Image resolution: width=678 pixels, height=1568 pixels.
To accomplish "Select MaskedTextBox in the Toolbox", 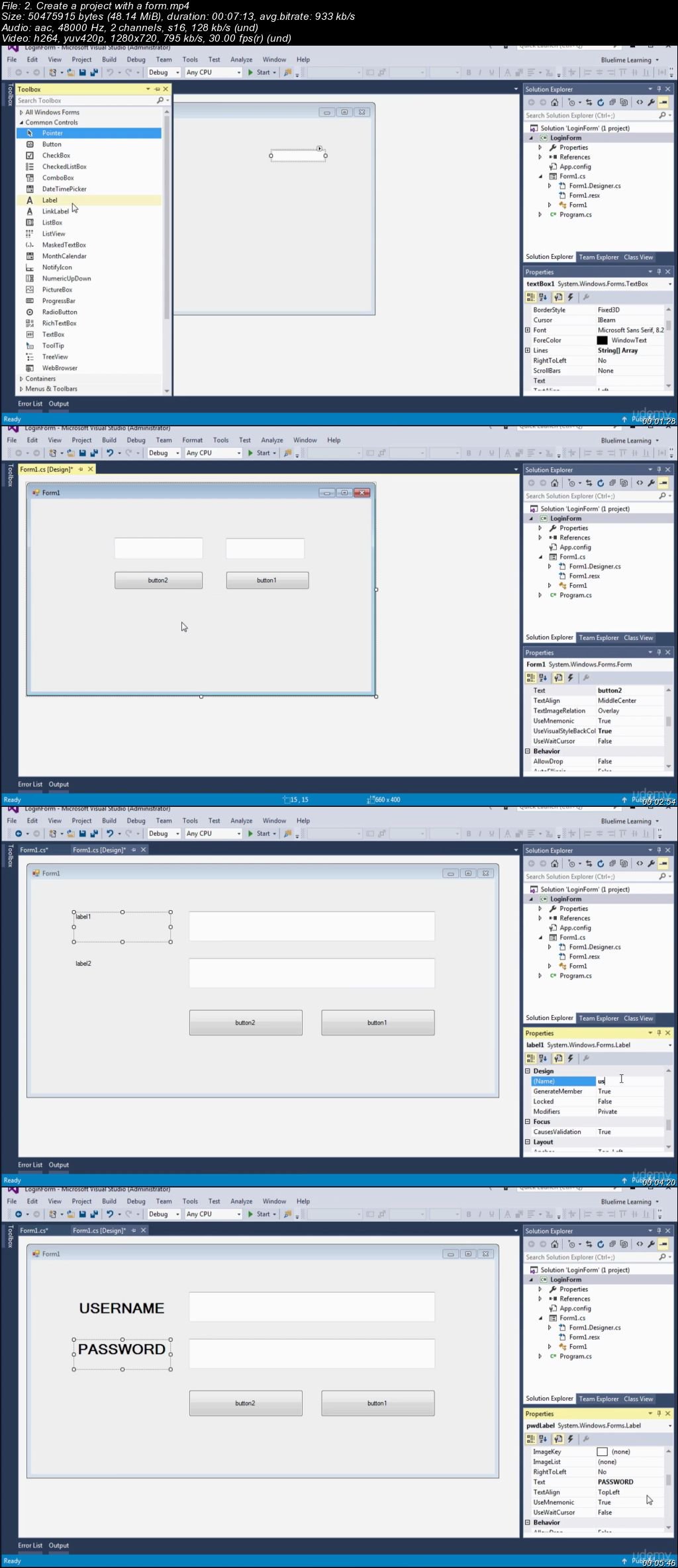I will [89, 245].
